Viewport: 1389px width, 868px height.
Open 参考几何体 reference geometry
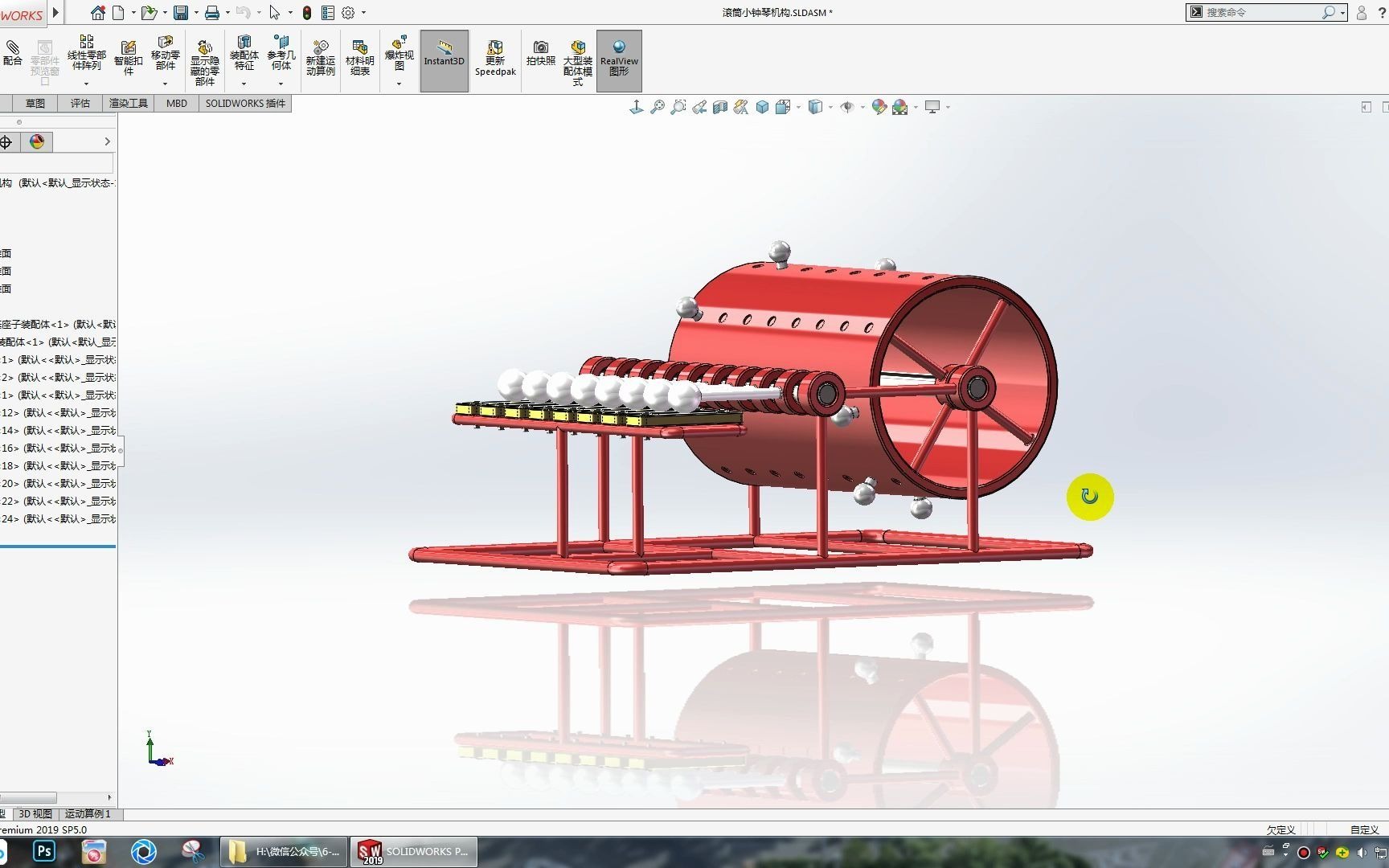pos(281,53)
